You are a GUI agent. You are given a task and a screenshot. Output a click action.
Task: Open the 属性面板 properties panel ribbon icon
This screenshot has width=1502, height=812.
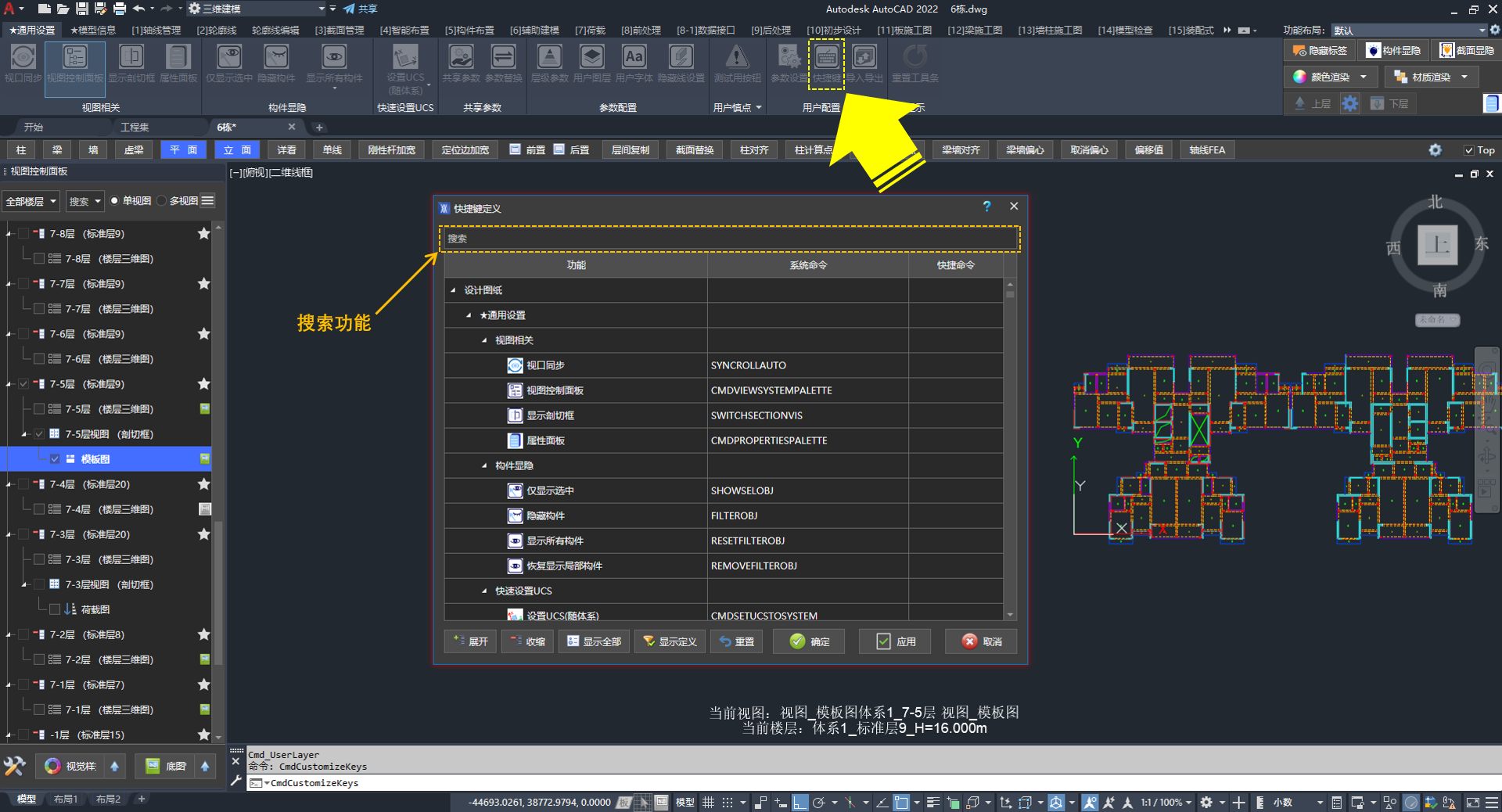(x=178, y=63)
